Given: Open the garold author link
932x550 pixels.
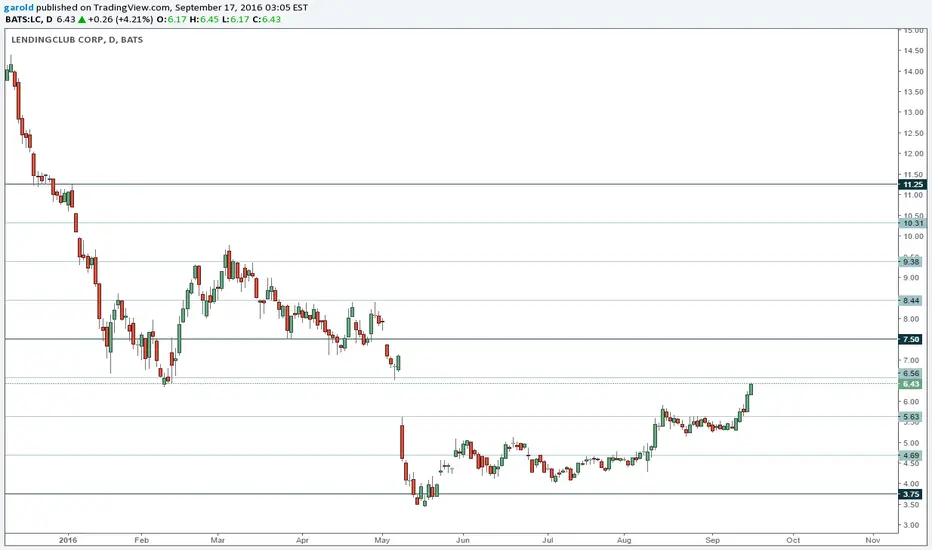Looking at the screenshot, I should pyautogui.click(x=19, y=8).
